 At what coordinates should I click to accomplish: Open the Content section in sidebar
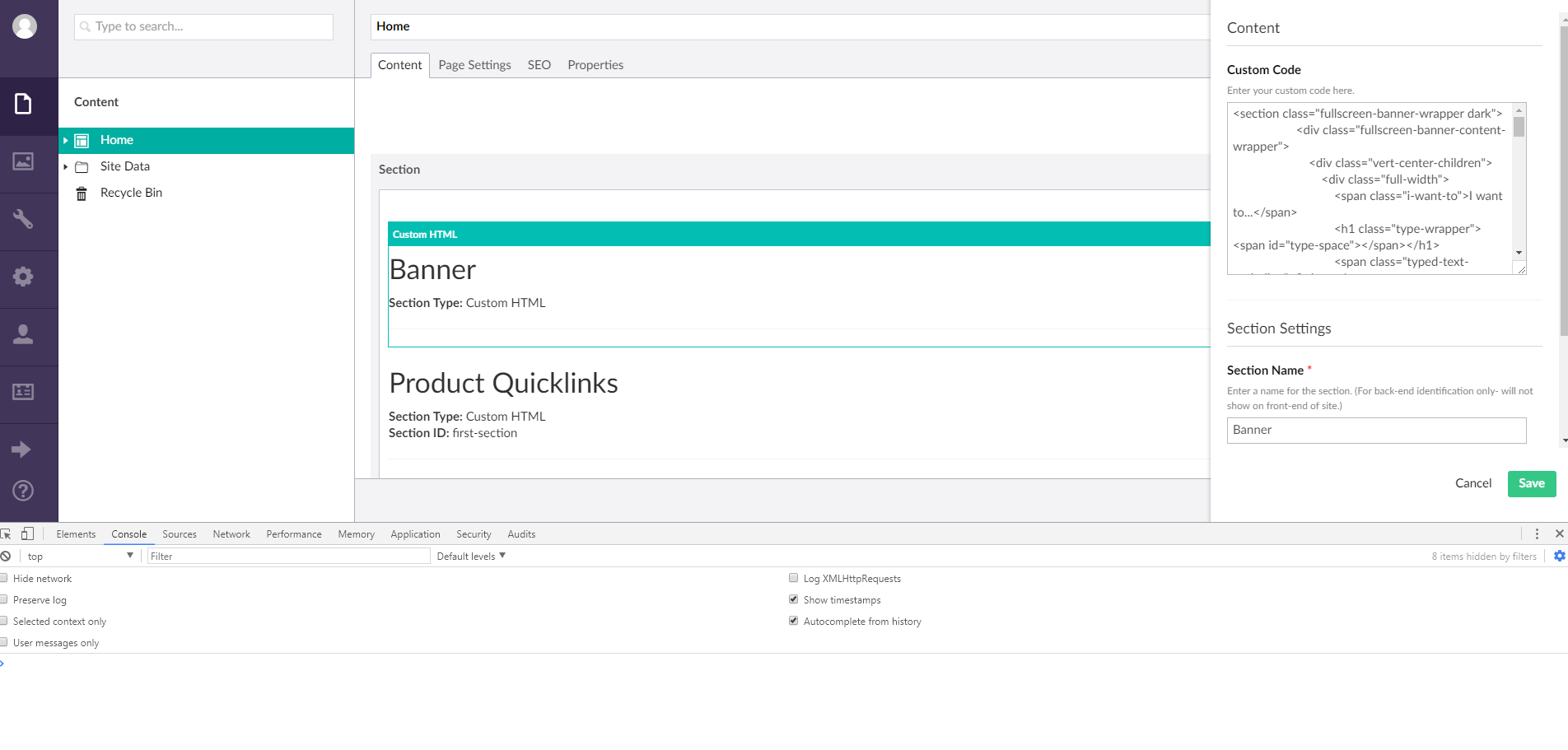point(23,104)
